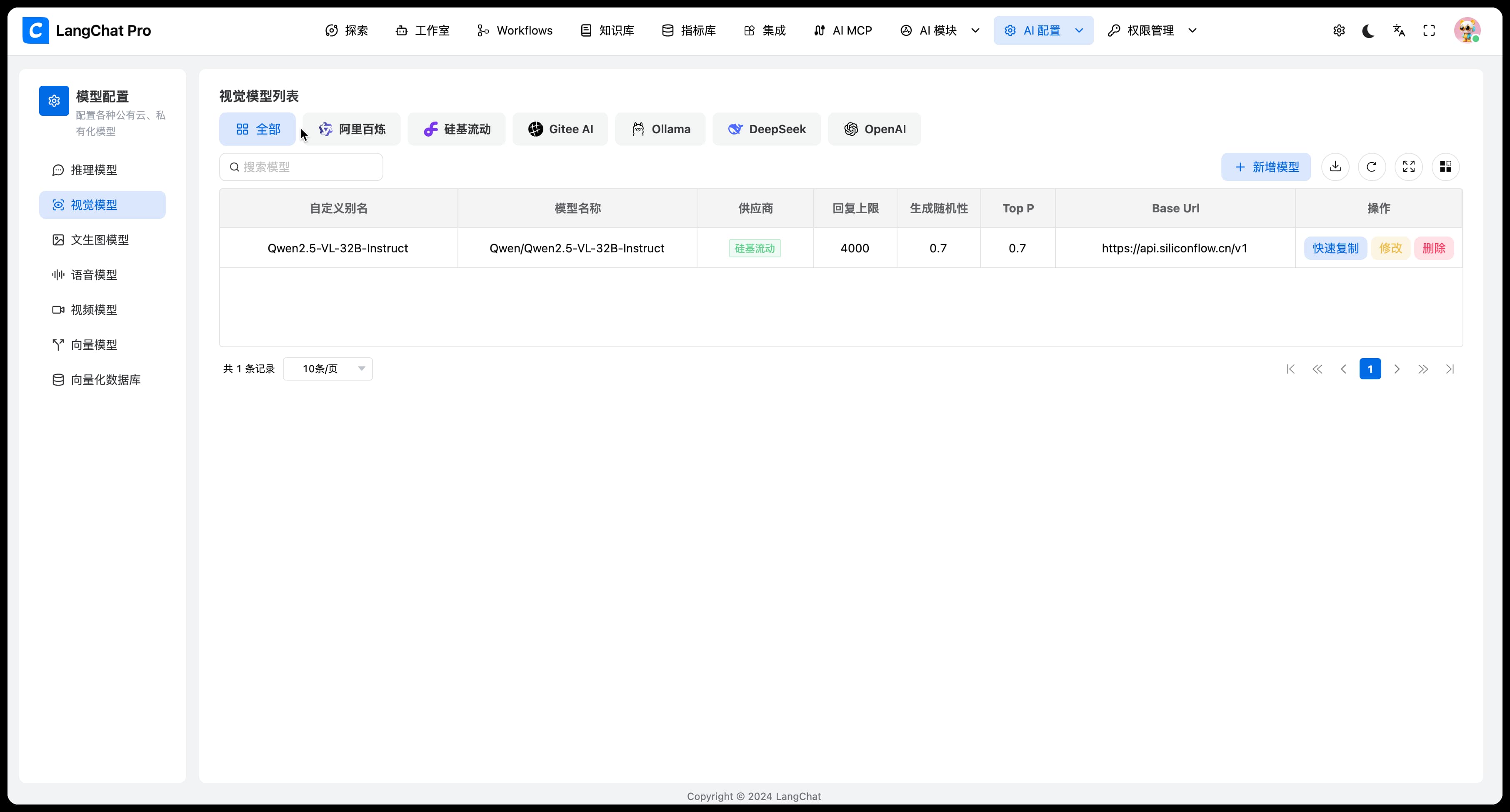Click the 新增模型 button
The image size is (1510, 812).
tap(1266, 167)
